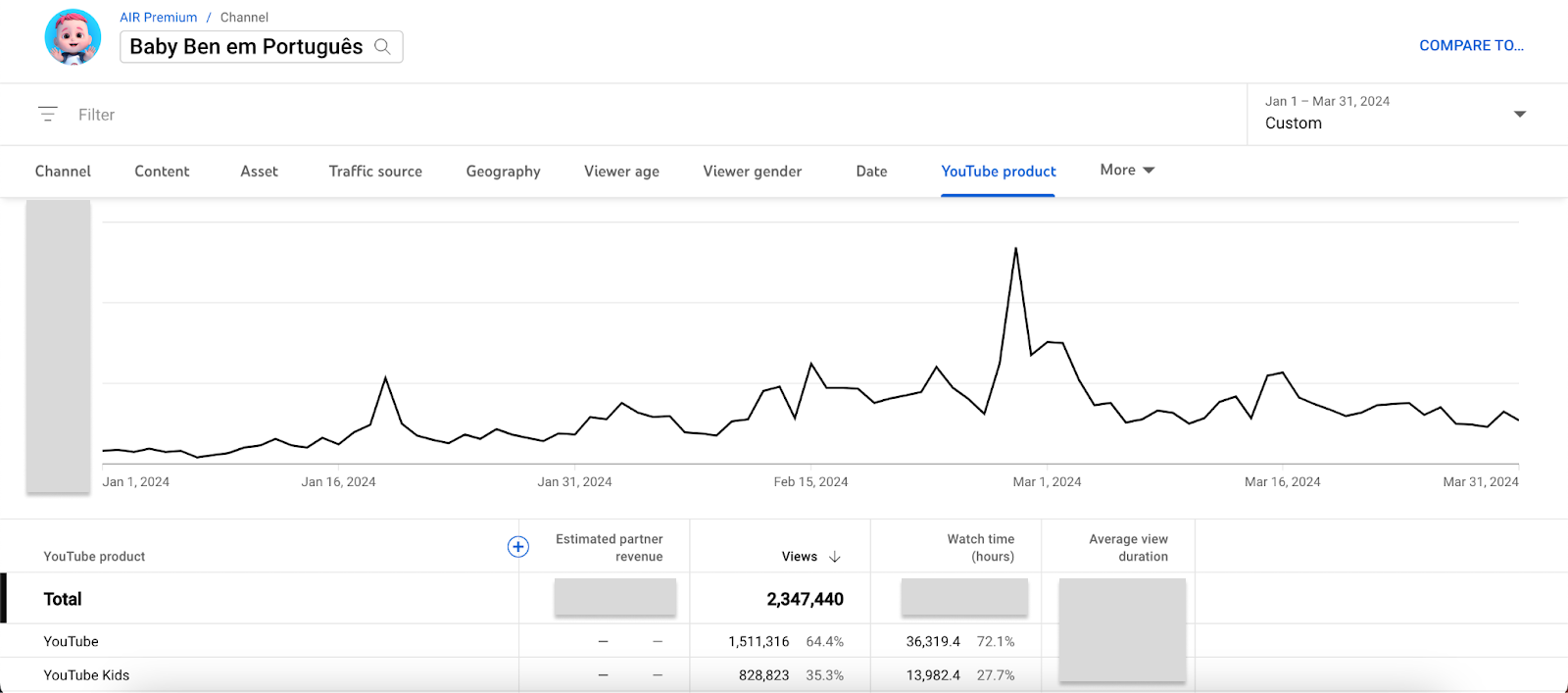
Task: Click the YouTube product column header
Action: click(94, 557)
